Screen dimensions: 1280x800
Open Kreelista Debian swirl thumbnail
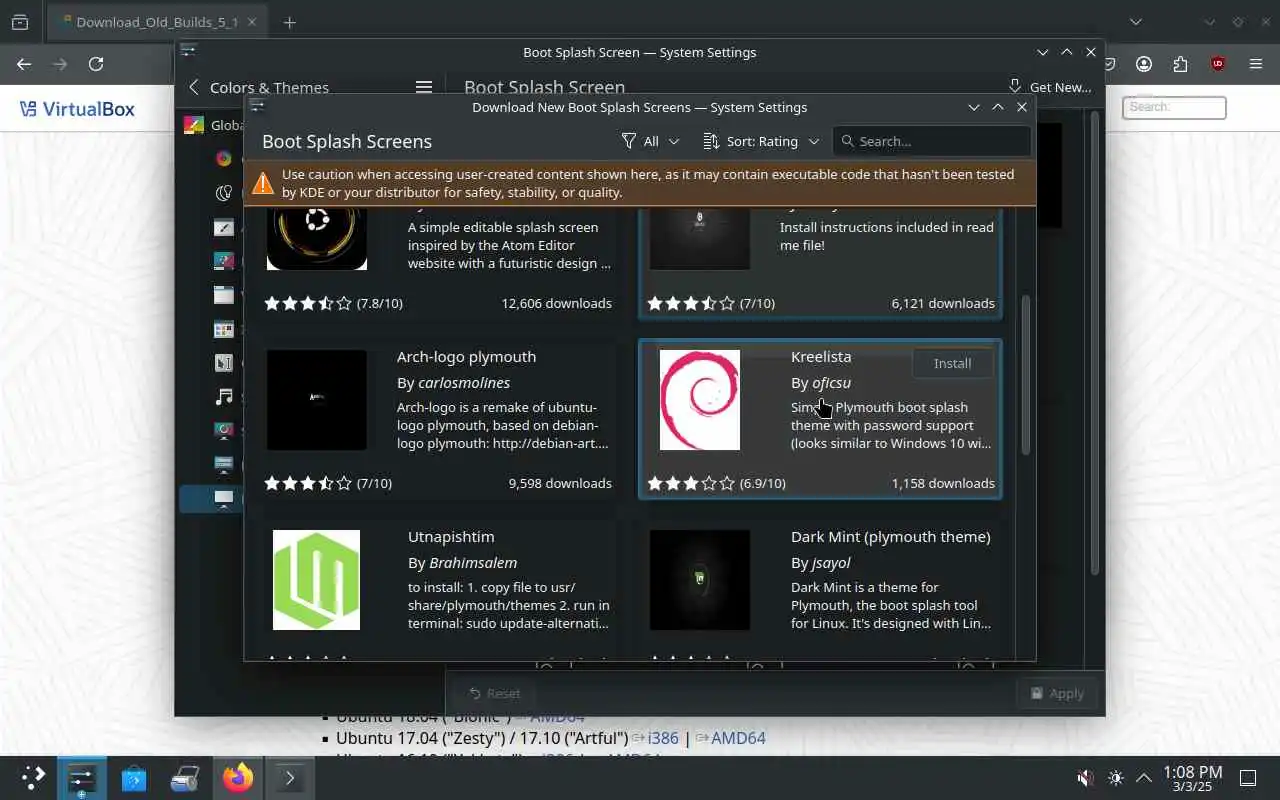pyautogui.click(x=700, y=400)
